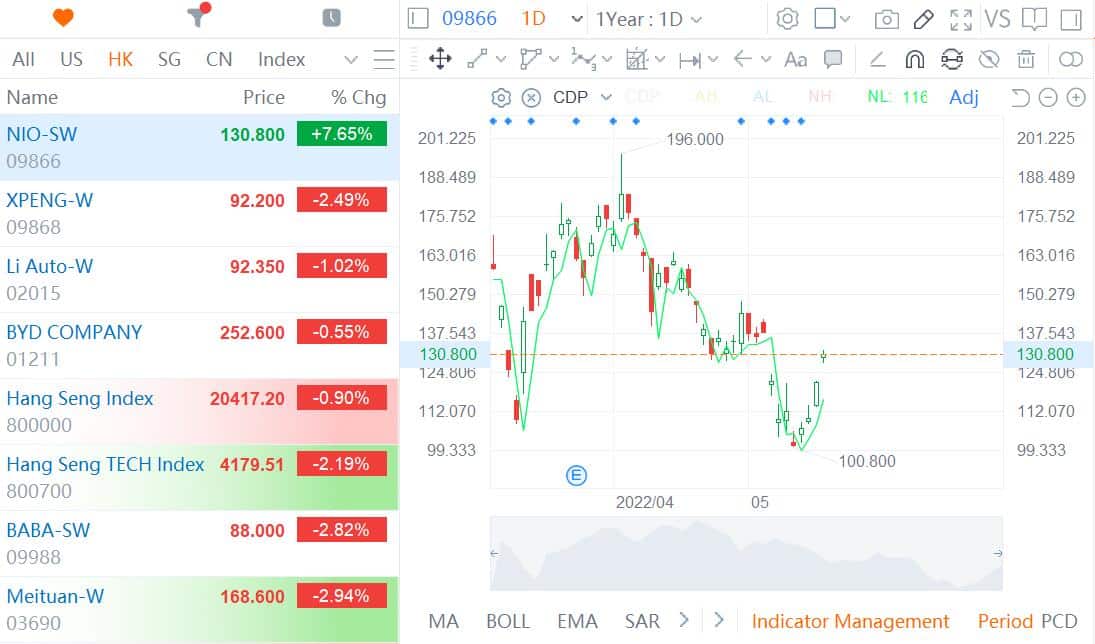Select the crosshair move tool
Image resolution: width=1095 pixels, height=644 pixels.
[x=439, y=59]
